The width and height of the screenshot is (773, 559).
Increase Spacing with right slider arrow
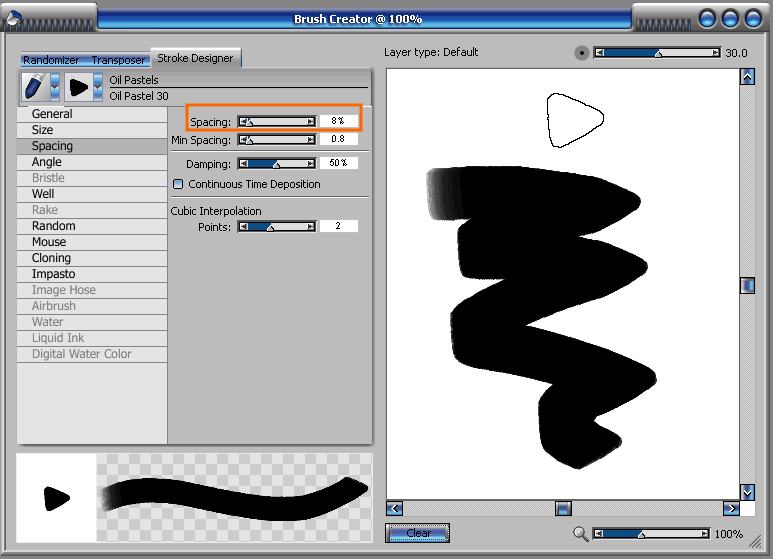311,121
